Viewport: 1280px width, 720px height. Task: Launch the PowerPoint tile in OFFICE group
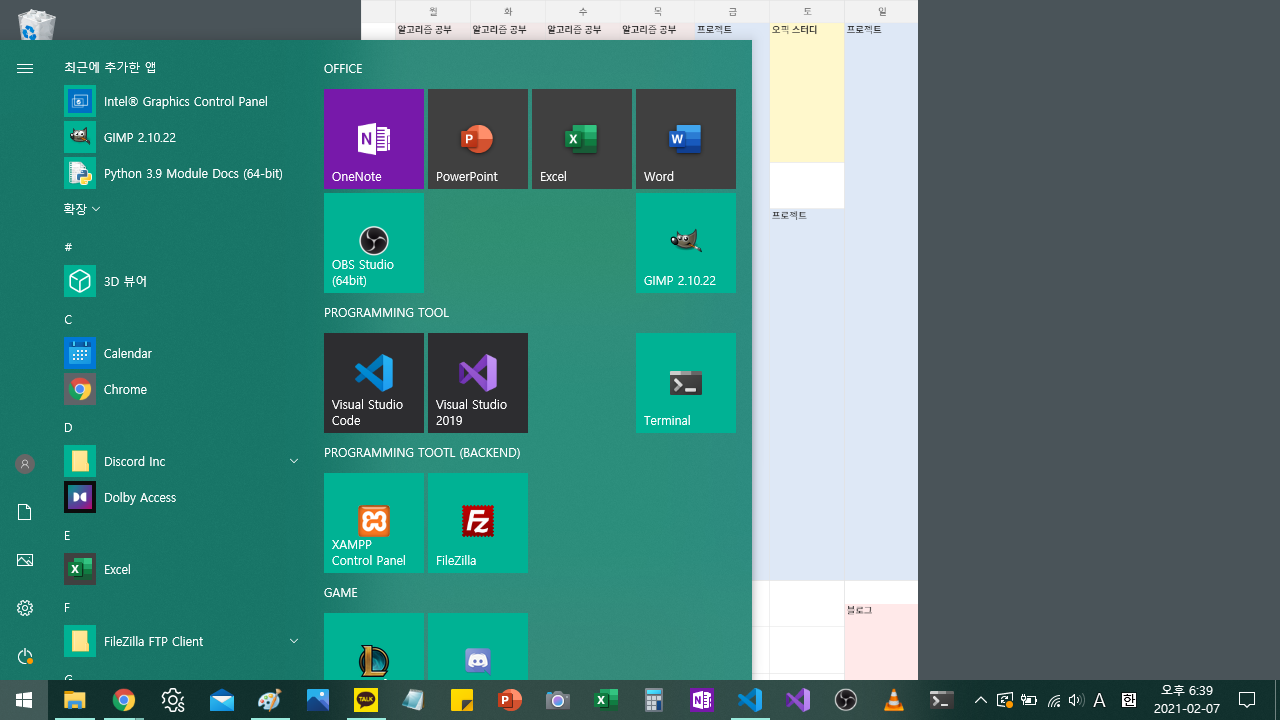[x=478, y=139]
